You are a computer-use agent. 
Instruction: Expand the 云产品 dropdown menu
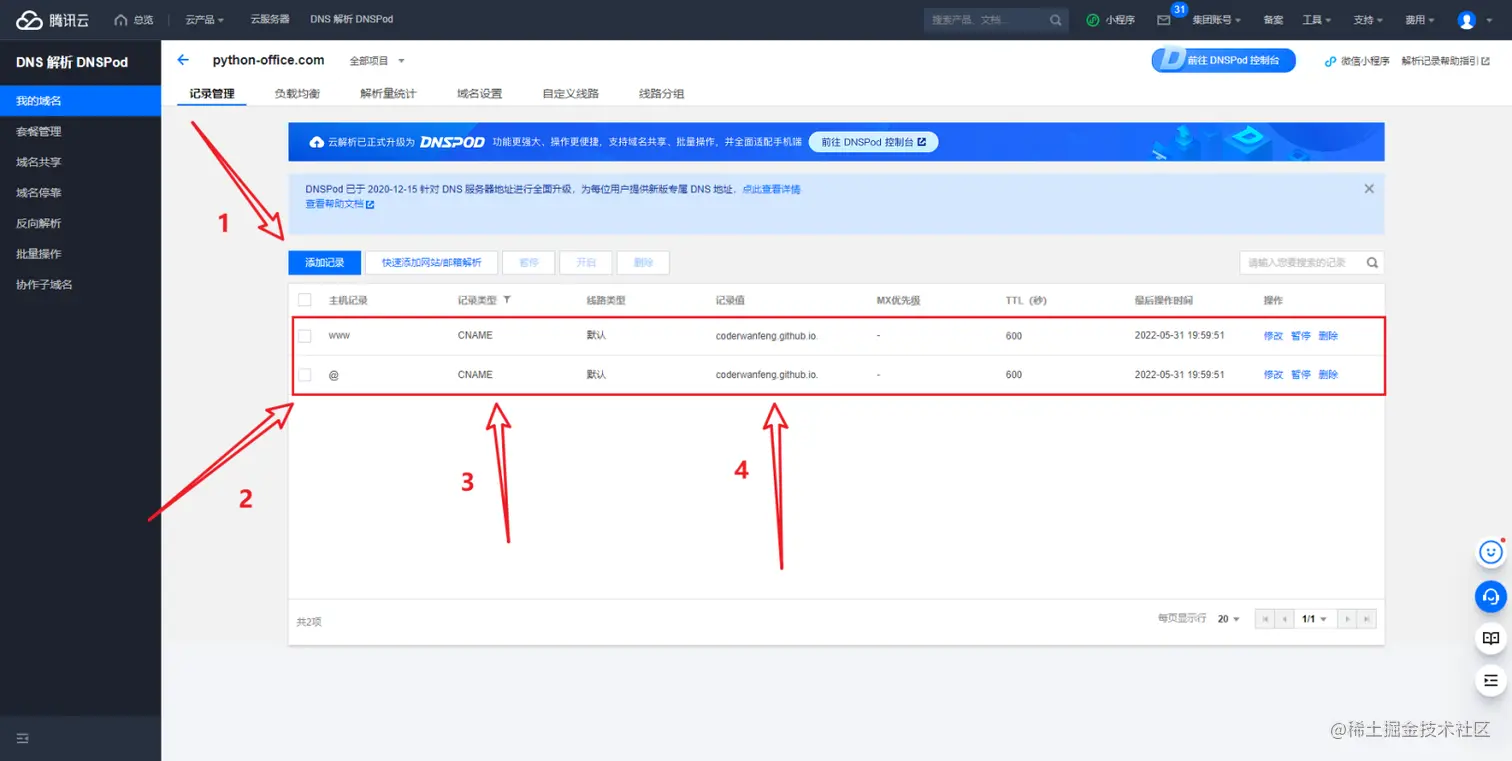click(204, 20)
